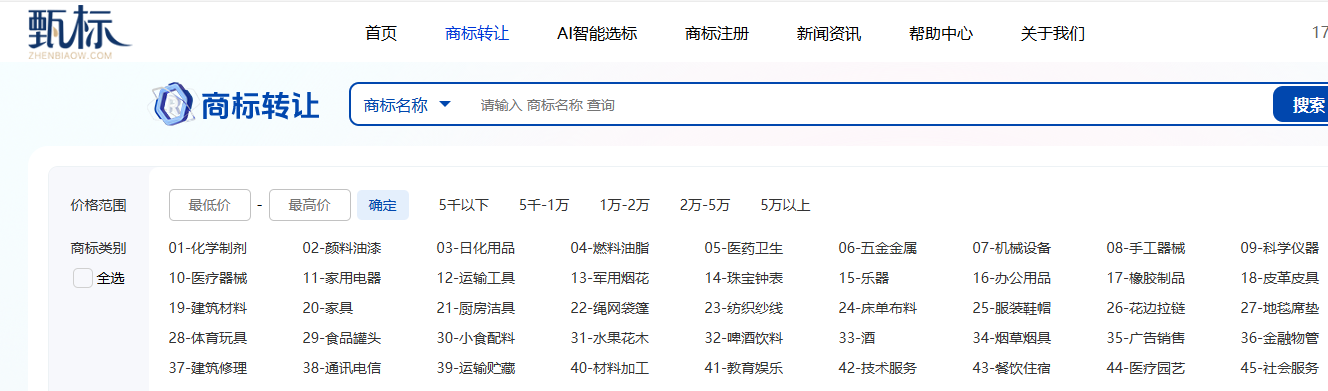Select category 20-家具
This screenshot has width=1328, height=391.
coord(328,308)
